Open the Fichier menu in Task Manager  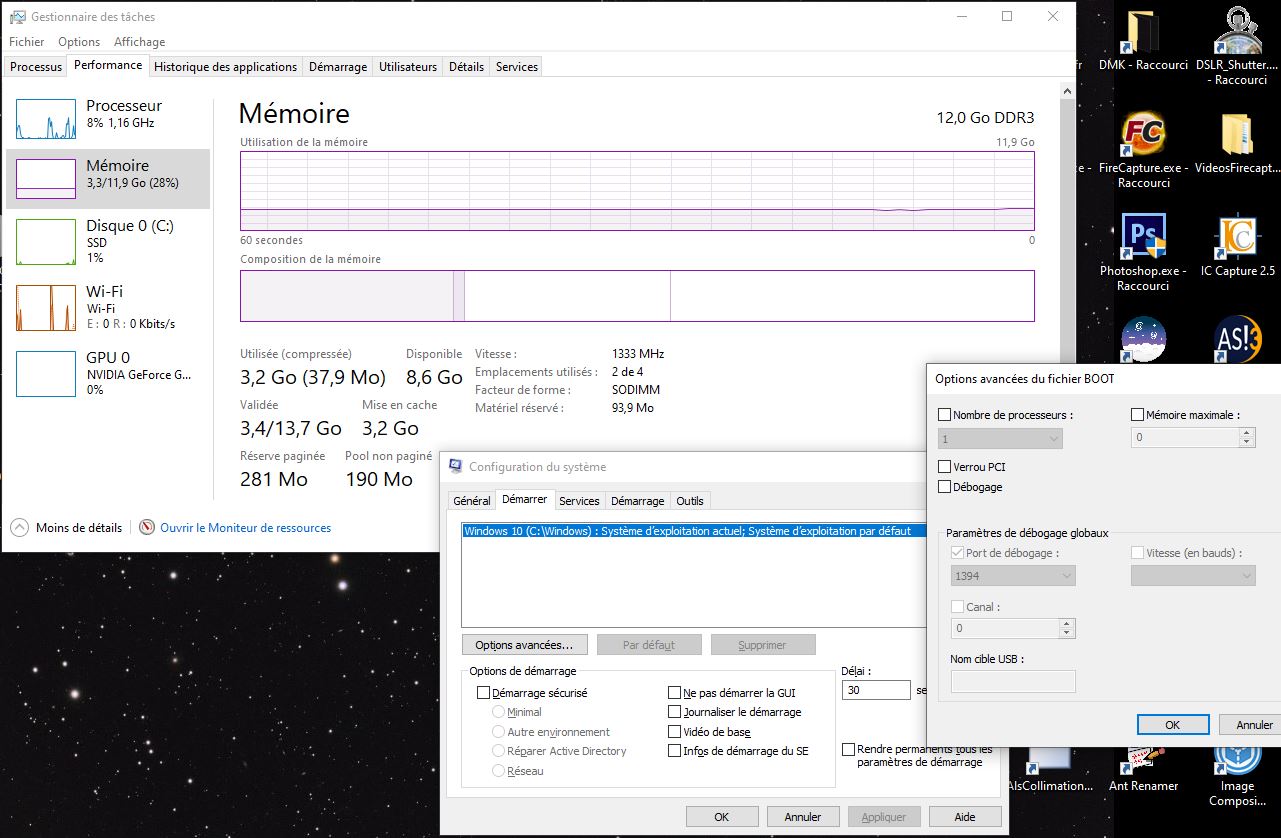click(27, 42)
